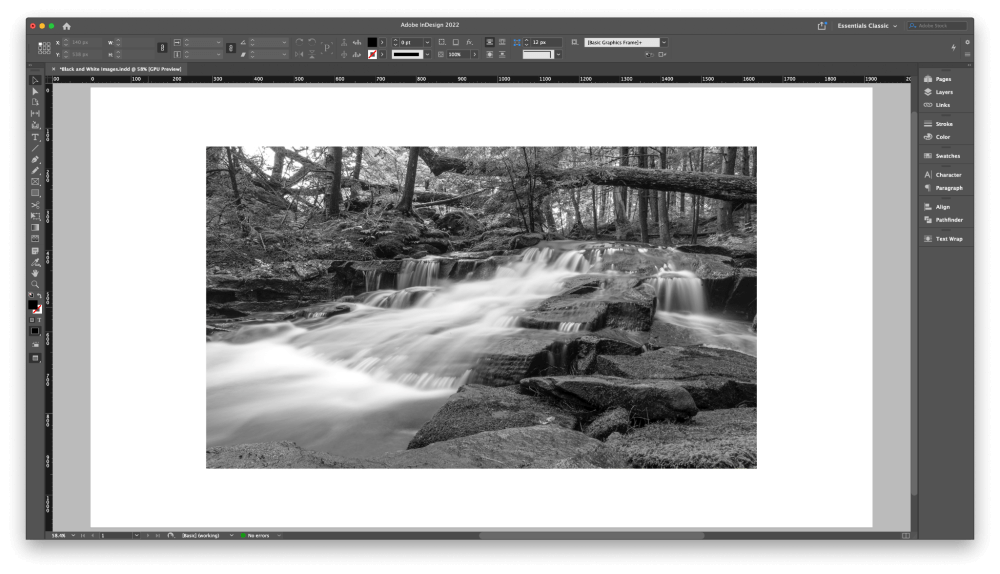This screenshot has width=1000, height=574.
Task: Select the Rectangle tool
Action: tap(35, 193)
